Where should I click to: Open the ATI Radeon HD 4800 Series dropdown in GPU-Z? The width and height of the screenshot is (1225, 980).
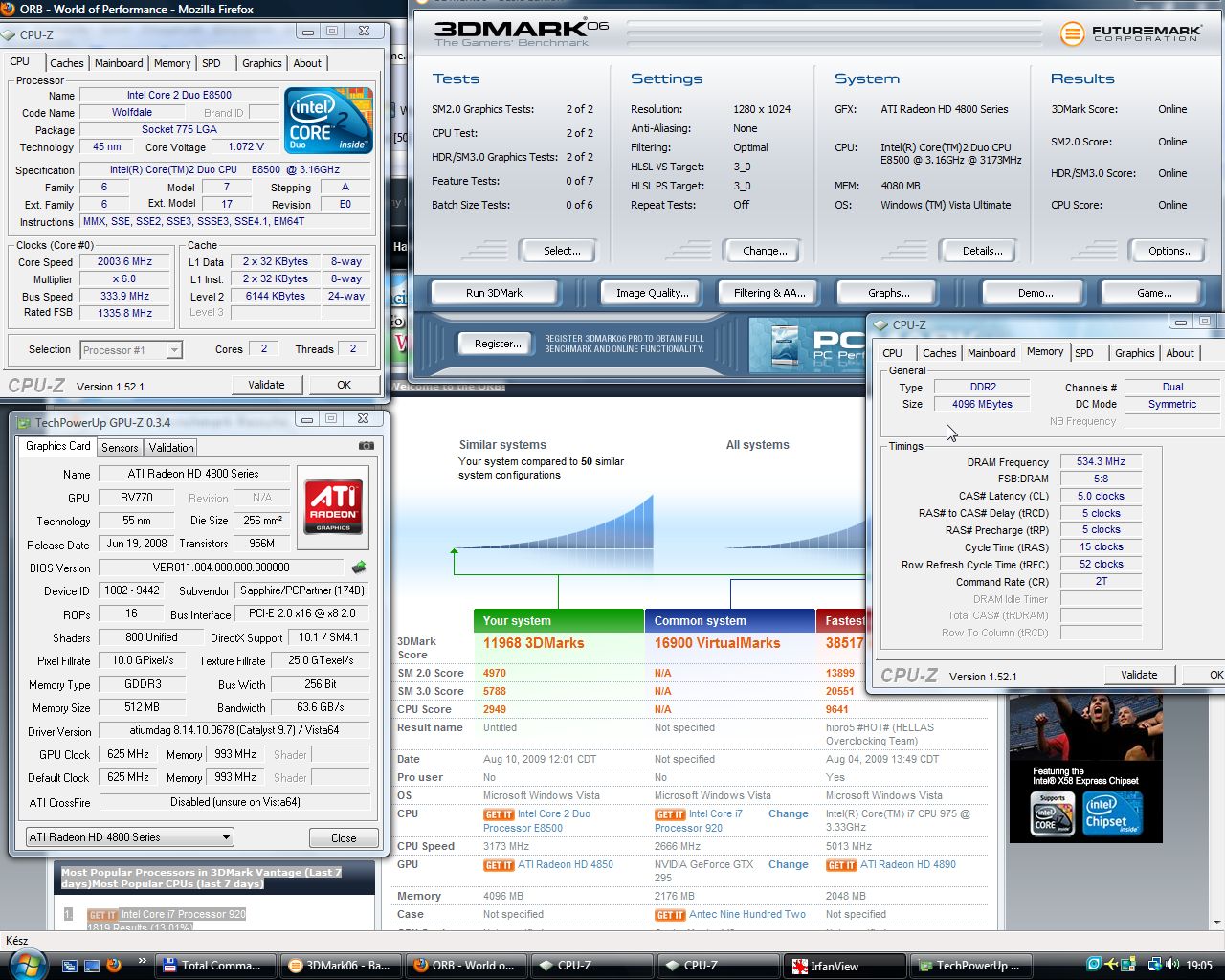129,837
